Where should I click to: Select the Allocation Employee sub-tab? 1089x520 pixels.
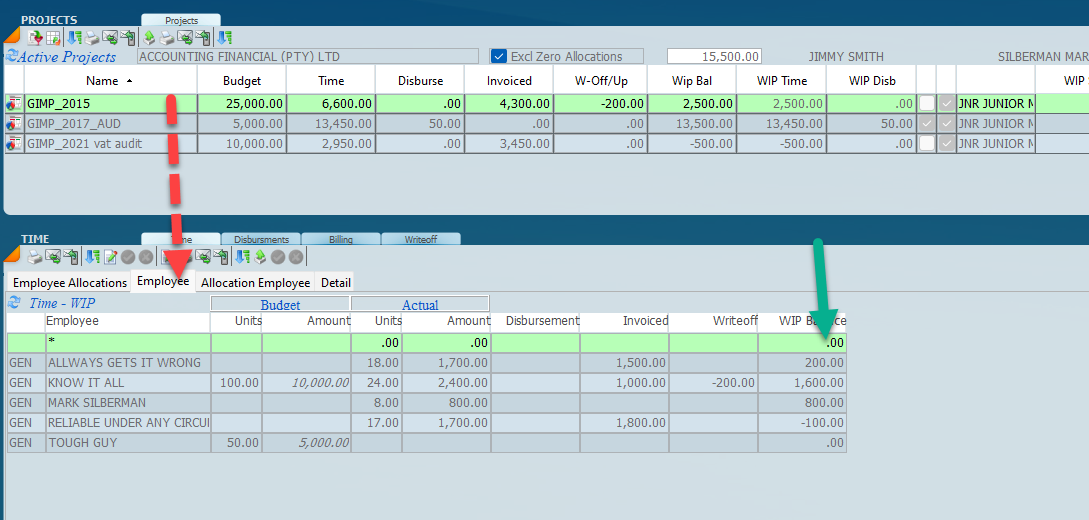click(255, 283)
